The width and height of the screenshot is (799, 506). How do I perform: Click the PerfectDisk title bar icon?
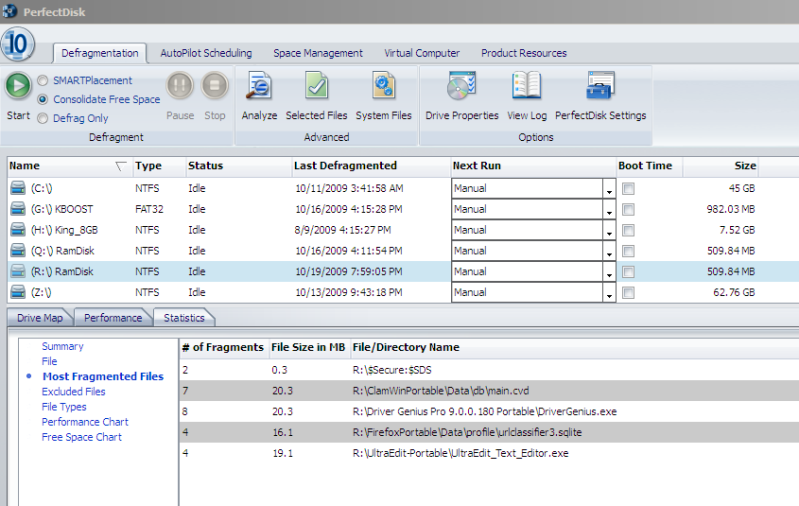9,11
